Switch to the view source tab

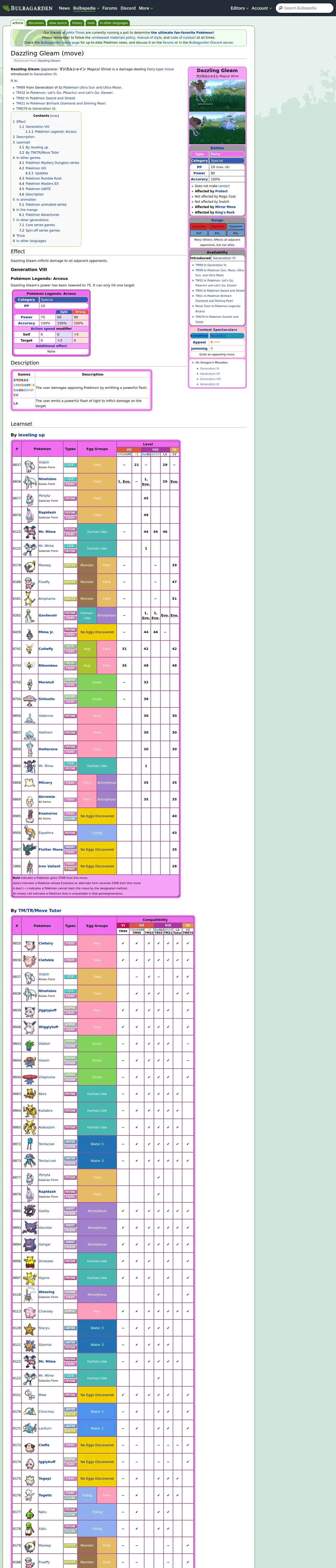pyautogui.click(x=58, y=23)
